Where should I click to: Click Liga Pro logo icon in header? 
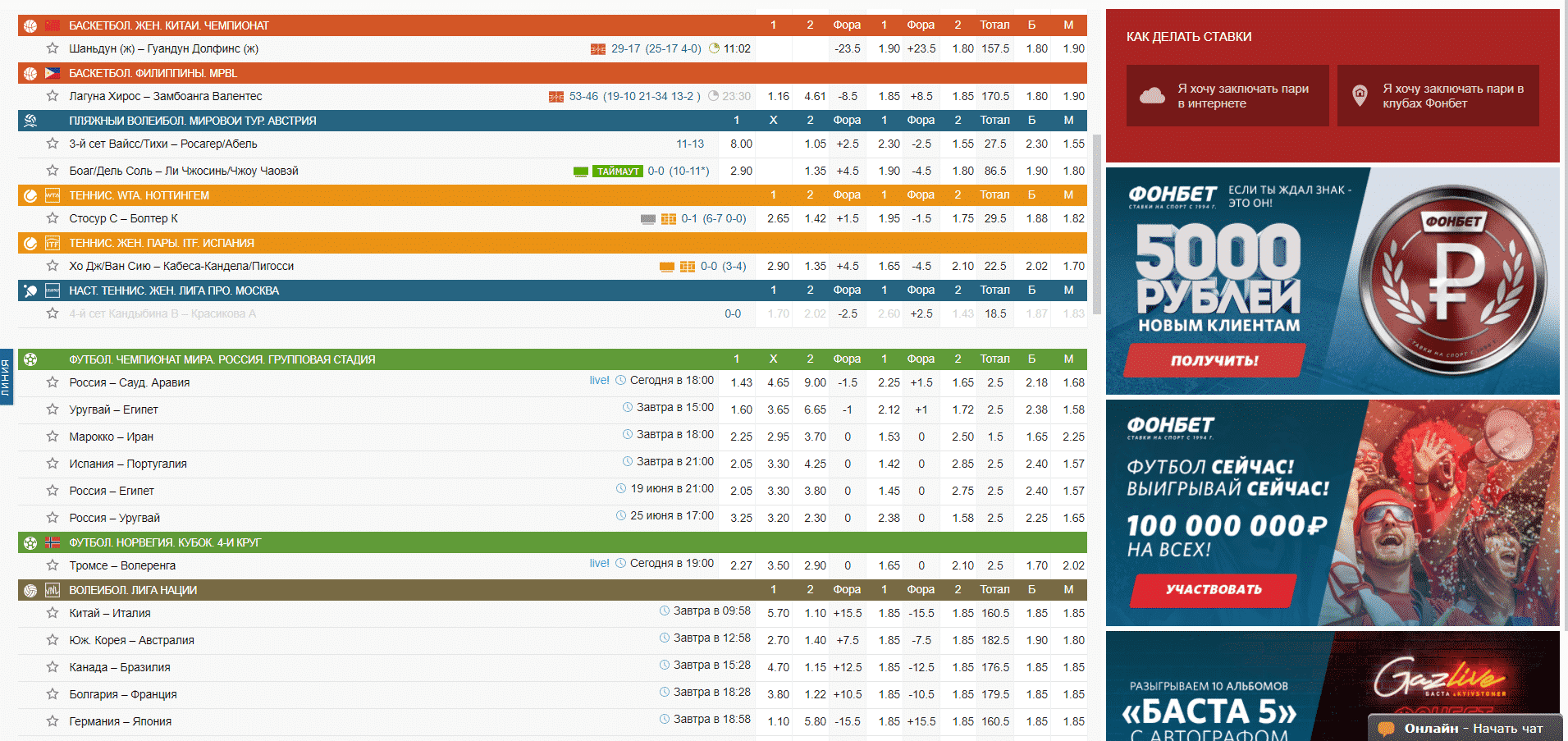pos(53,290)
